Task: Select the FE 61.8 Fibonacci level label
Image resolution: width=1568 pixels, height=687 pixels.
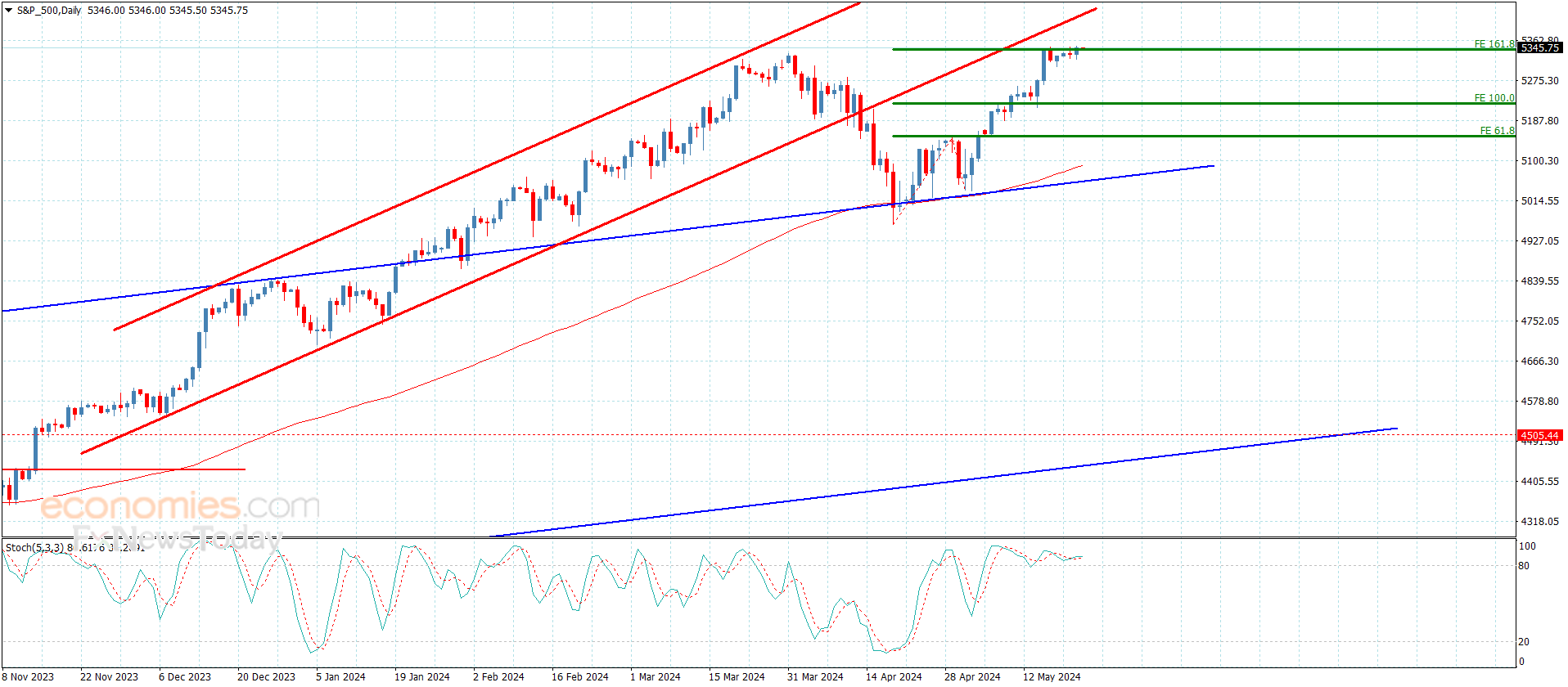Action: (1498, 131)
